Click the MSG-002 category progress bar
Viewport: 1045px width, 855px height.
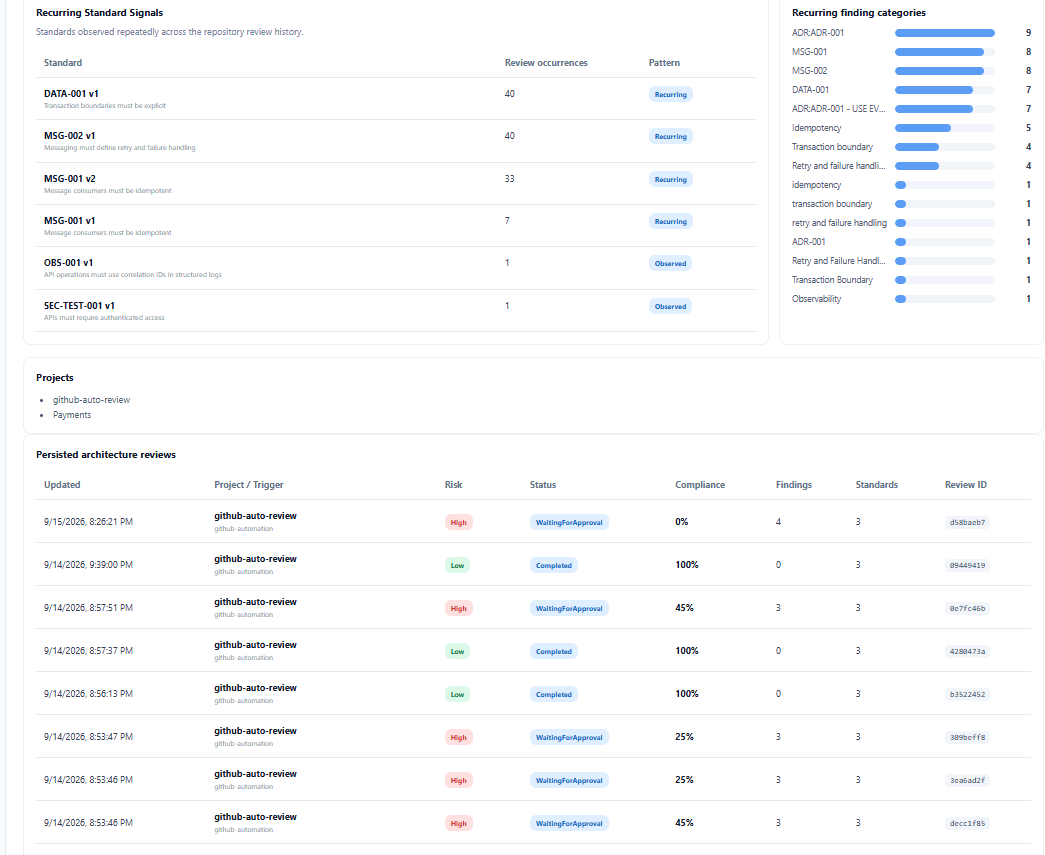(x=944, y=71)
